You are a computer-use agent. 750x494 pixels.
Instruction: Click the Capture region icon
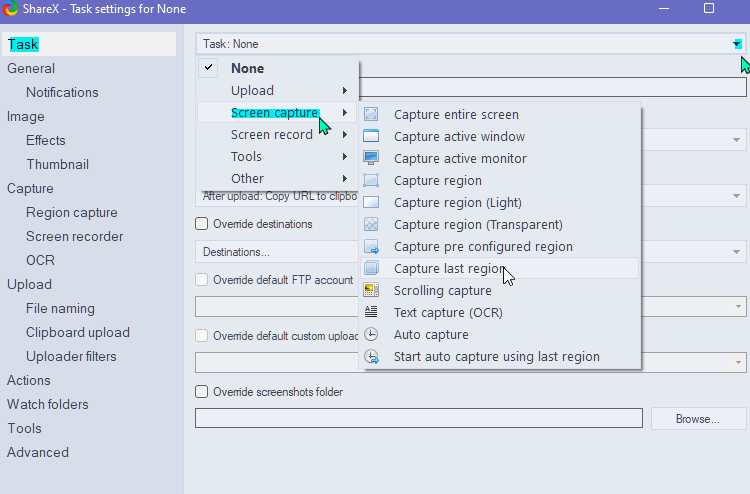pyautogui.click(x=371, y=180)
